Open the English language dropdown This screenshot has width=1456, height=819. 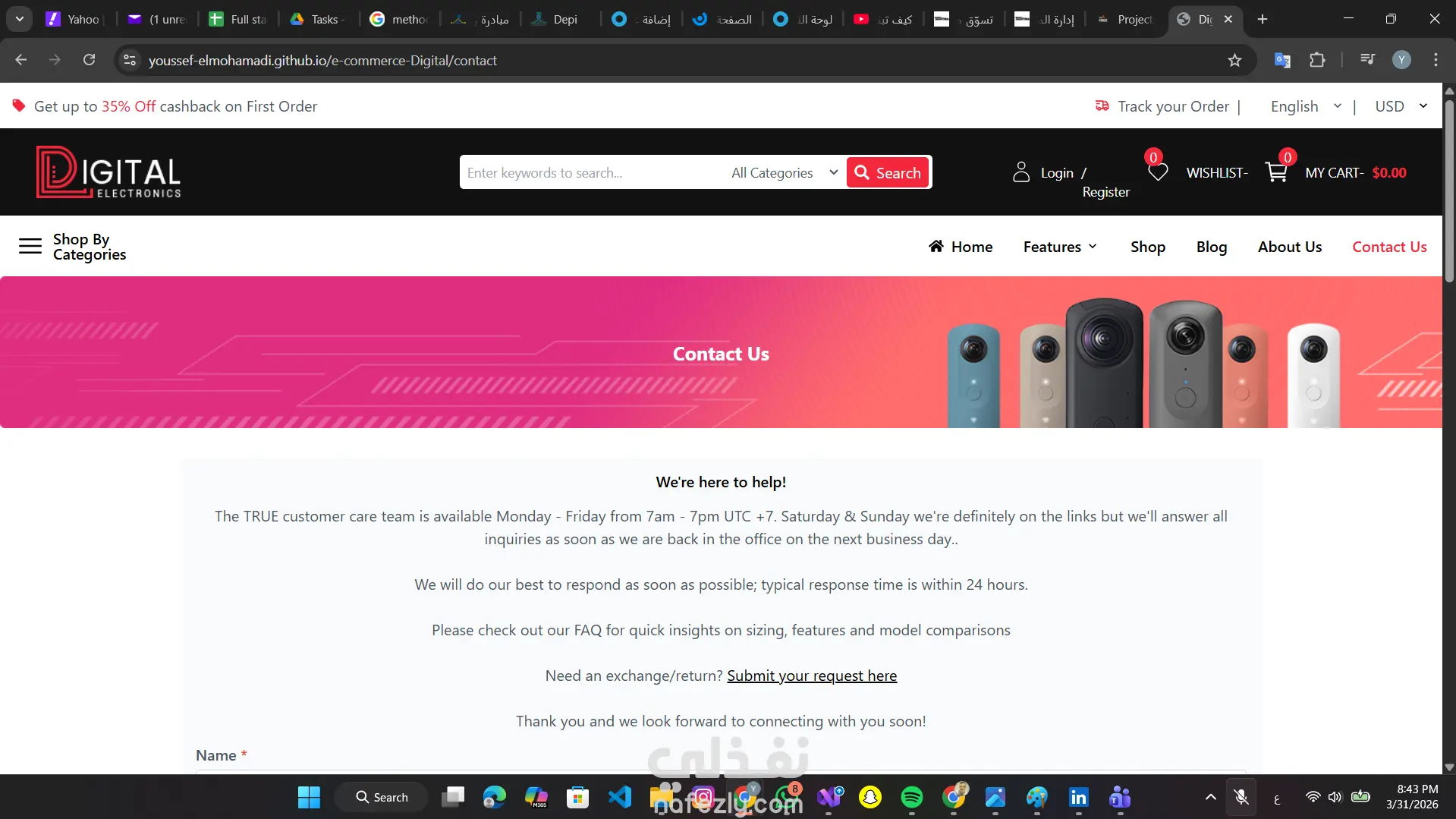point(1306,106)
